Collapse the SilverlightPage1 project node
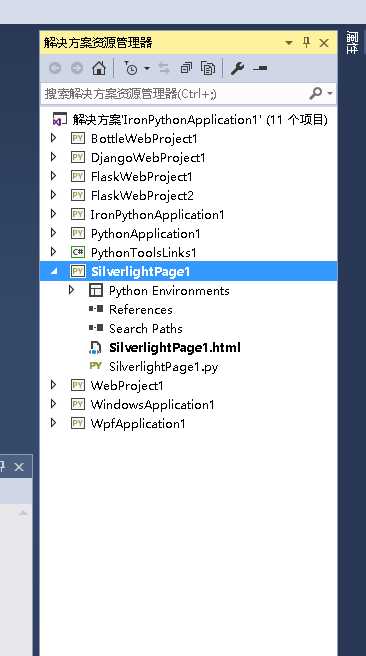 click(54, 272)
